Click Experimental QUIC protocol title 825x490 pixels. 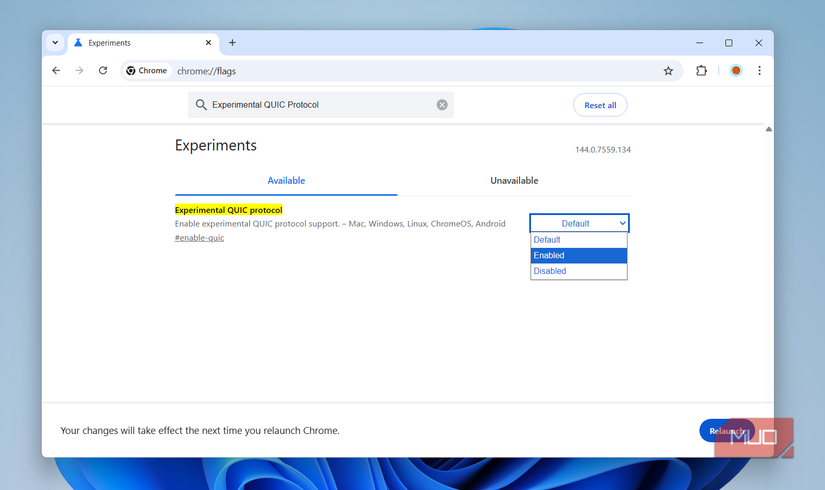[x=228, y=210]
